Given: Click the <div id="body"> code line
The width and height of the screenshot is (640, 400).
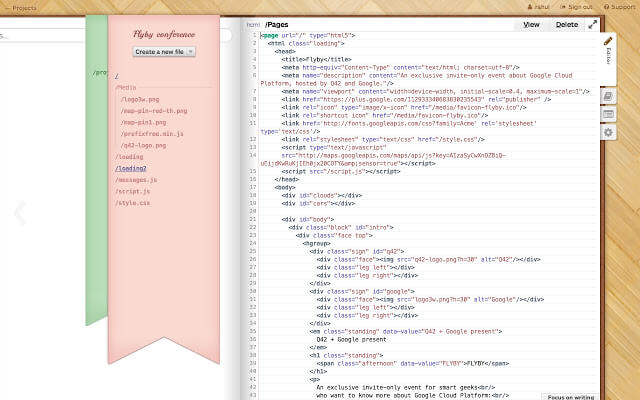Looking at the screenshot, I should 308,220.
